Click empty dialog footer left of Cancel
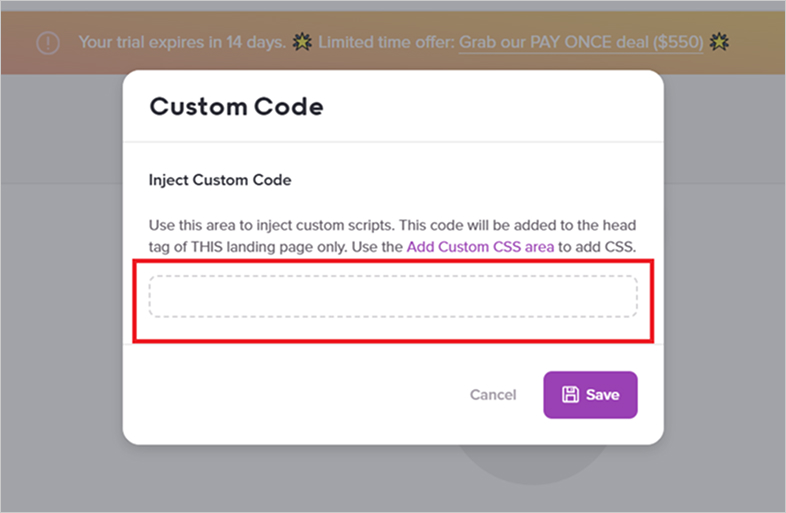 (x=300, y=395)
